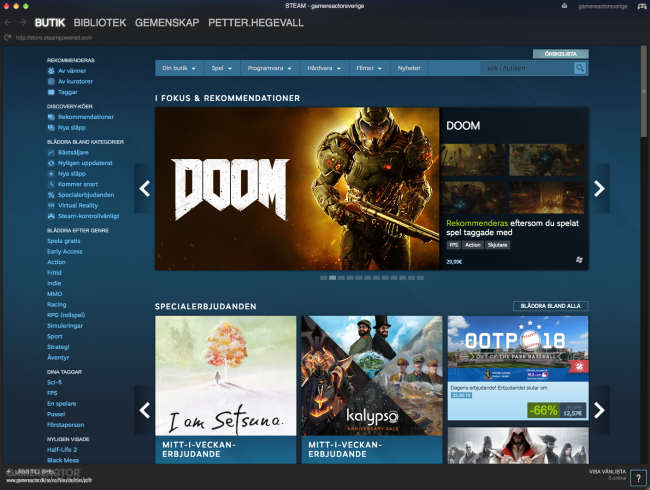The width and height of the screenshot is (650, 490).
Task: Click the search magnifier icon in store
Action: click(x=580, y=68)
